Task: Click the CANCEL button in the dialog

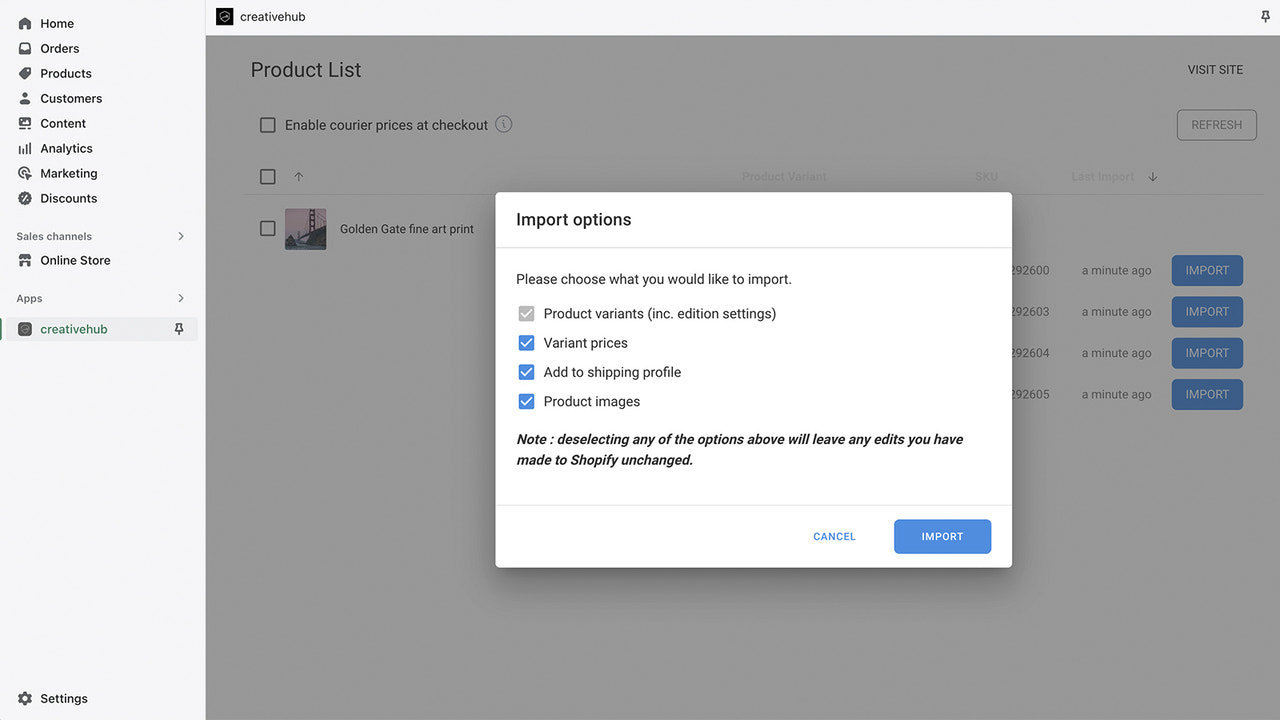Action: point(834,536)
